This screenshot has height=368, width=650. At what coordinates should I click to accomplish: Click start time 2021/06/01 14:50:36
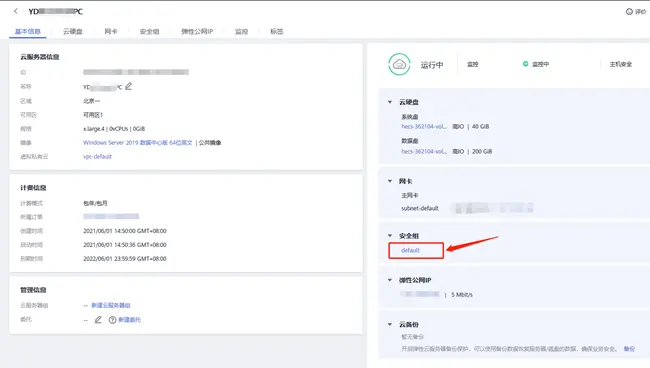coord(124,245)
